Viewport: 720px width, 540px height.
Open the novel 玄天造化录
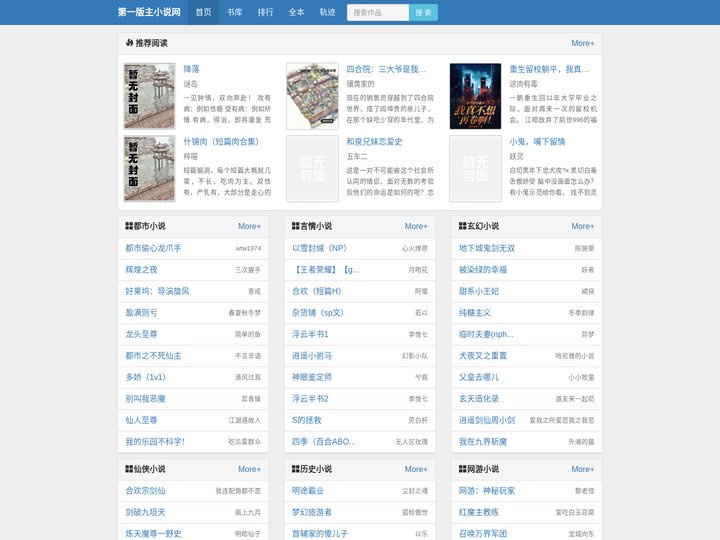click(479, 399)
